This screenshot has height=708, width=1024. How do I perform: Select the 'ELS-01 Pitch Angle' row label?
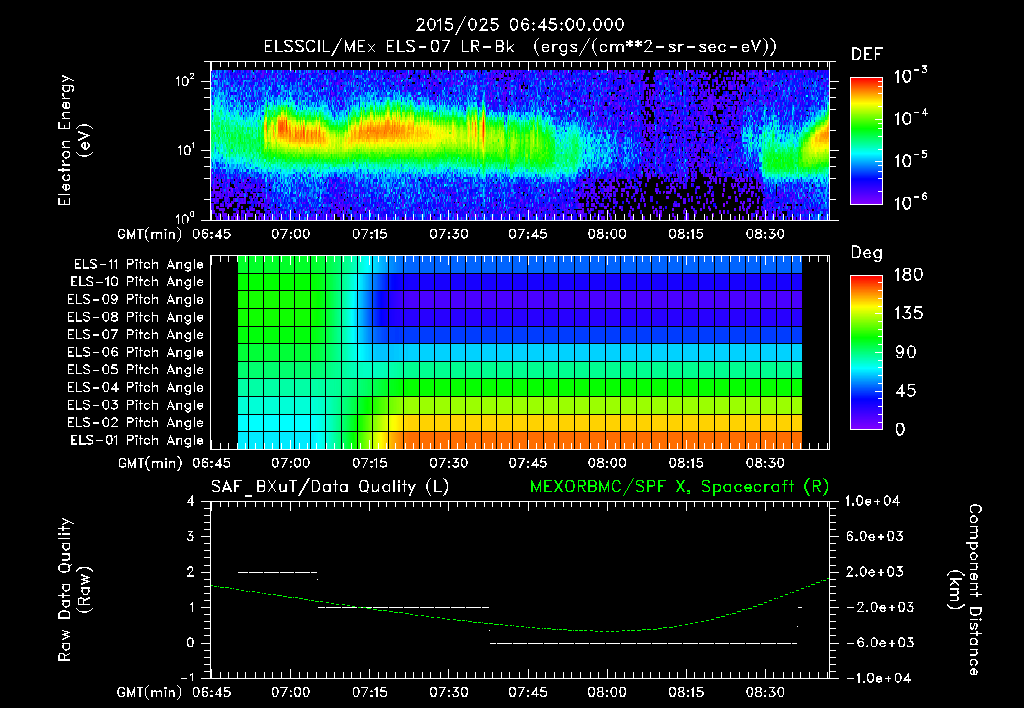click(137, 441)
